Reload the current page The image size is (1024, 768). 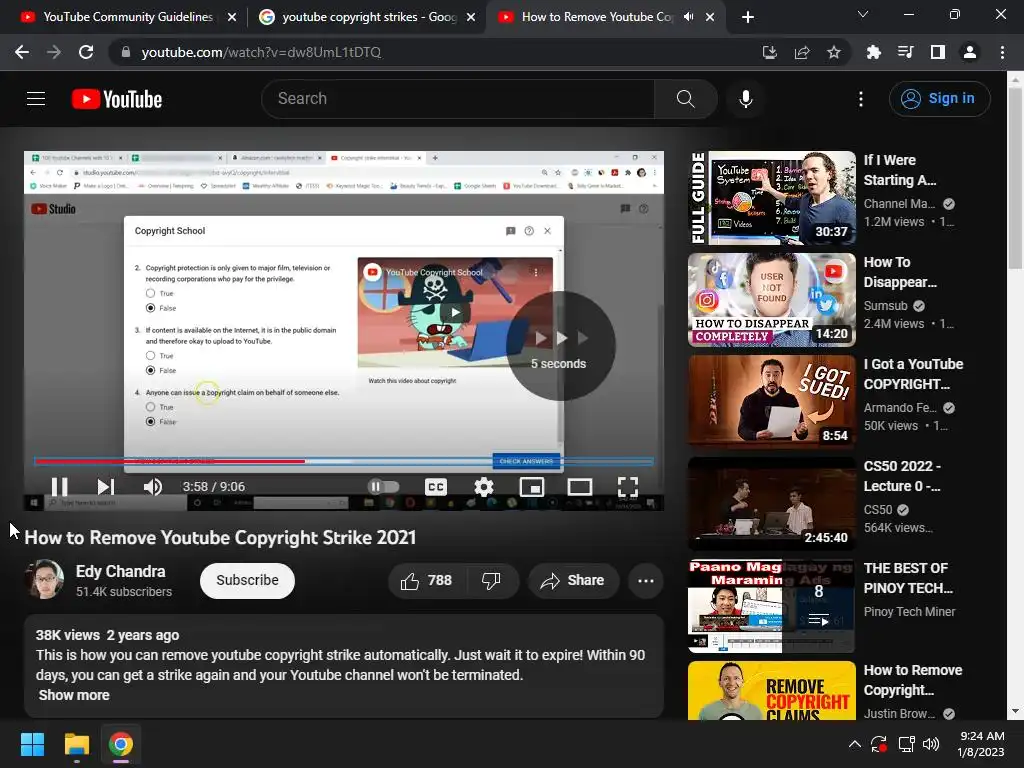tap(86, 52)
